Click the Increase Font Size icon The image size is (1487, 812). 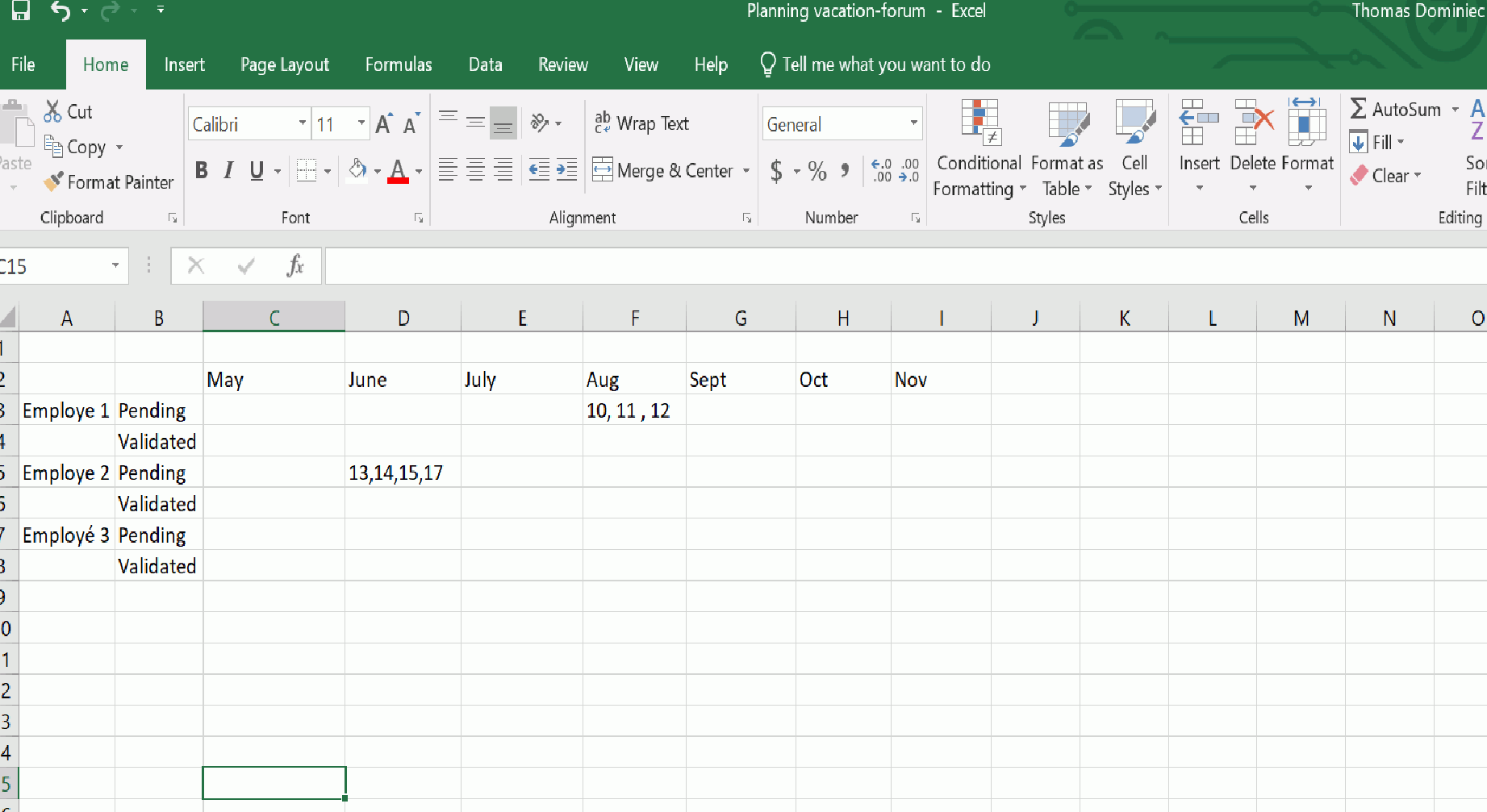click(384, 124)
